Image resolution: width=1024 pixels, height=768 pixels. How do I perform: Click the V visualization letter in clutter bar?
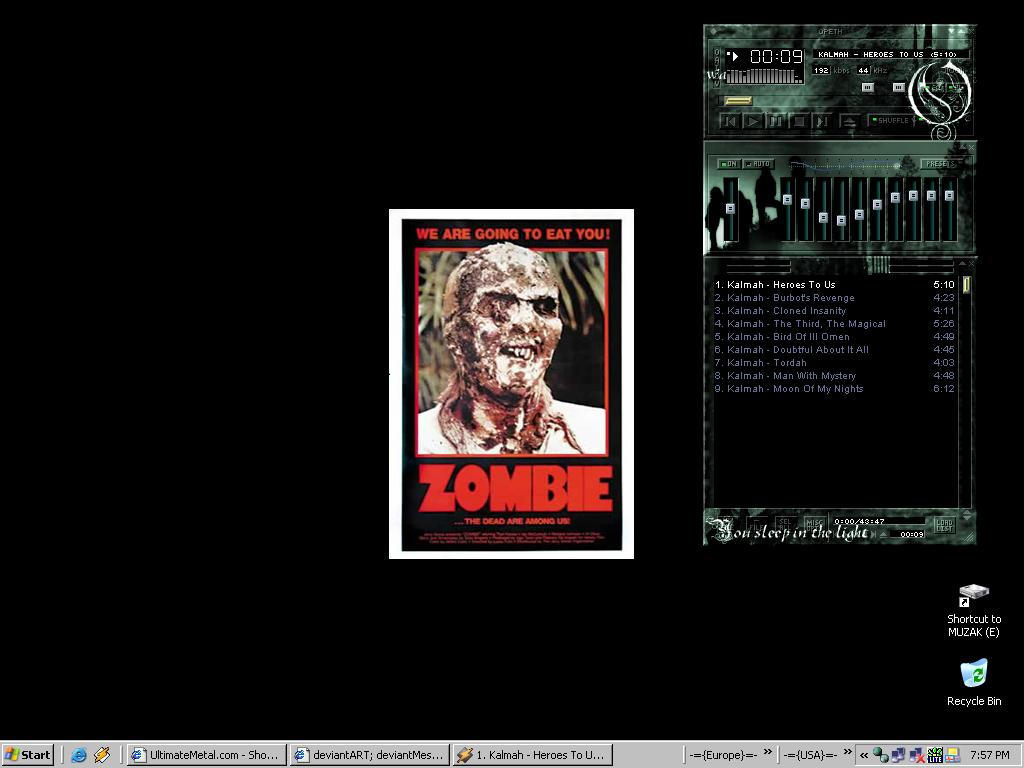coord(717,84)
